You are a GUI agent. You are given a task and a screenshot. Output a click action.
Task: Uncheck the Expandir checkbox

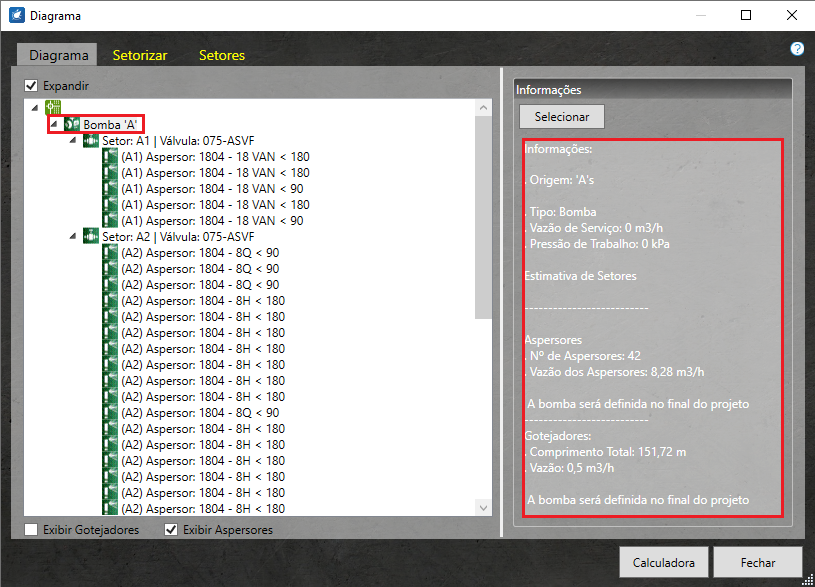(x=32, y=86)
